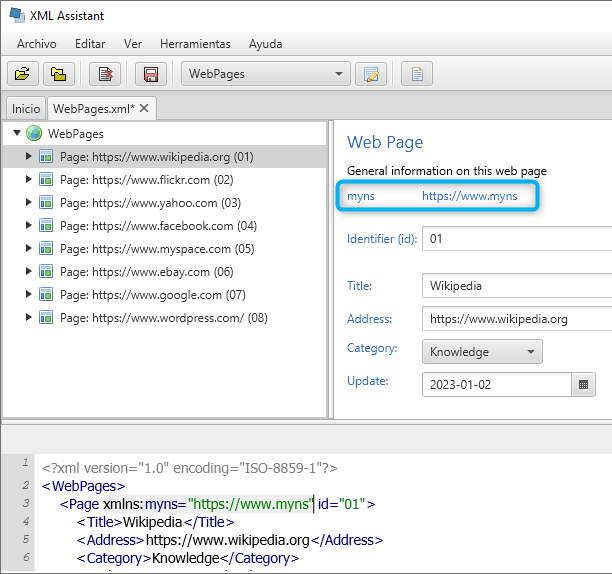Open the calendar picker for Update date
The height and width of the screenshot is (574, 612).
(x=583, y=384)
